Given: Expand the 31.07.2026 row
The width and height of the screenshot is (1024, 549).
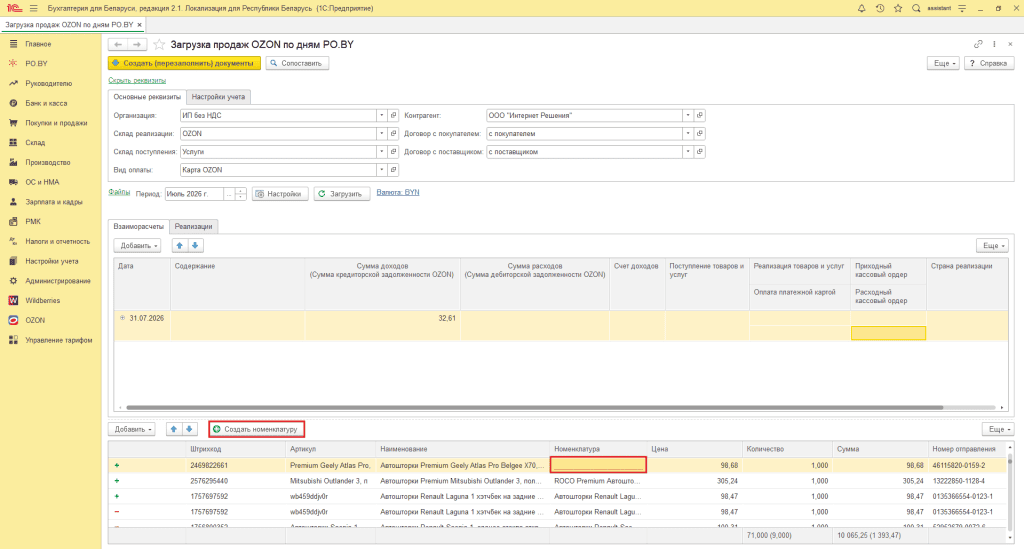Looking at the screenshot, I should (x=122, y=318).
